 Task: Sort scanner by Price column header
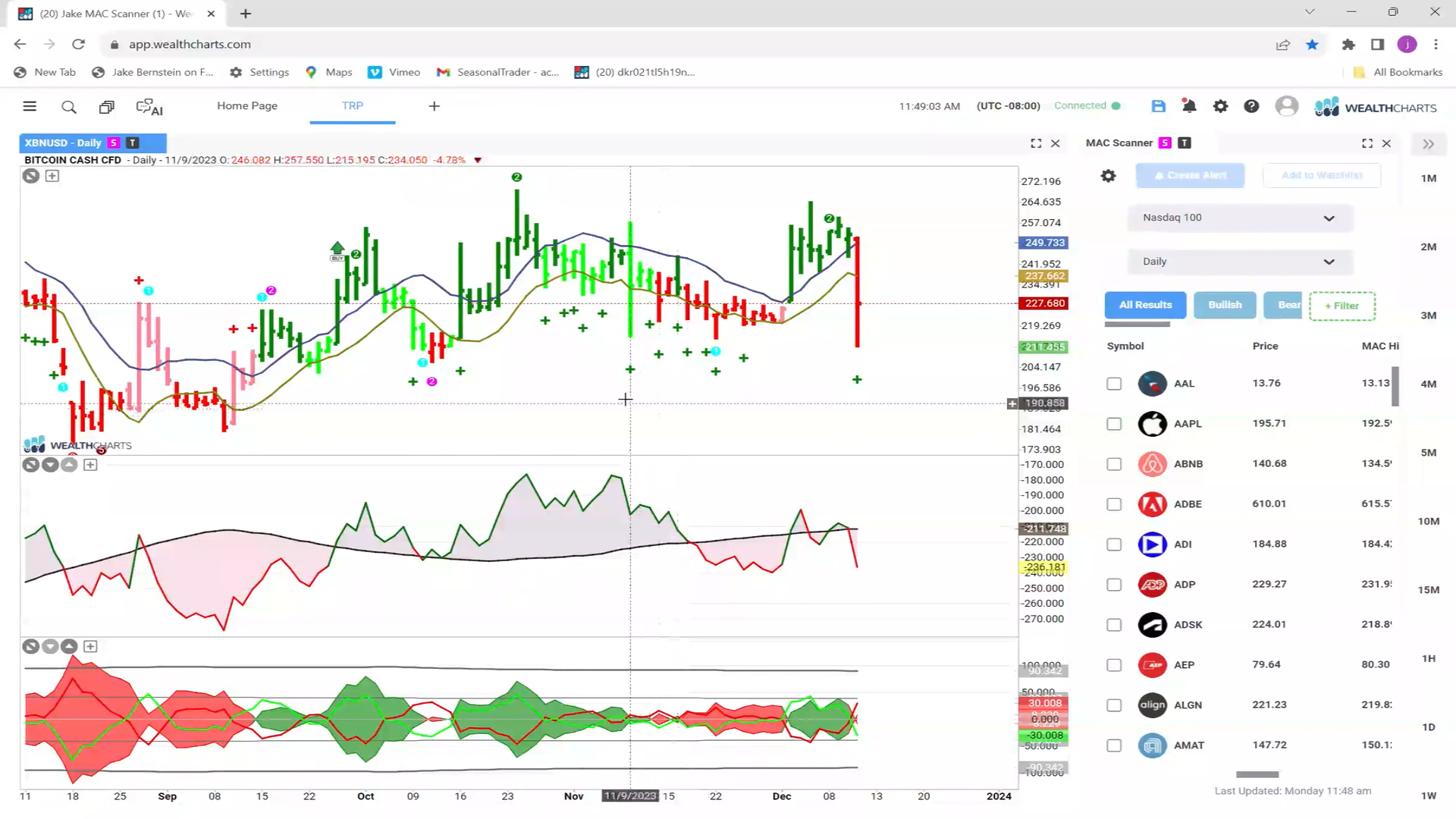coord(1265,347)
